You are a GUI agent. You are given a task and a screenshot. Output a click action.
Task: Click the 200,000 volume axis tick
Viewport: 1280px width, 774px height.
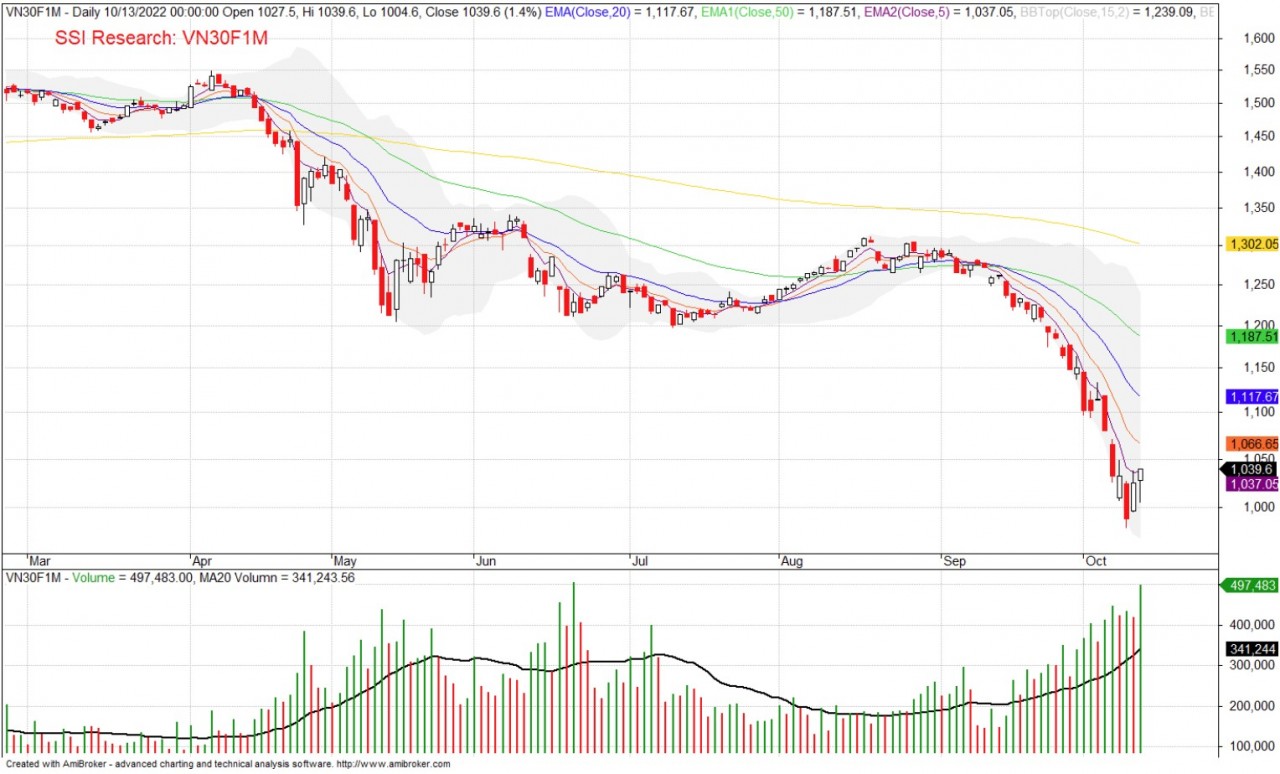pos(1250,706)
